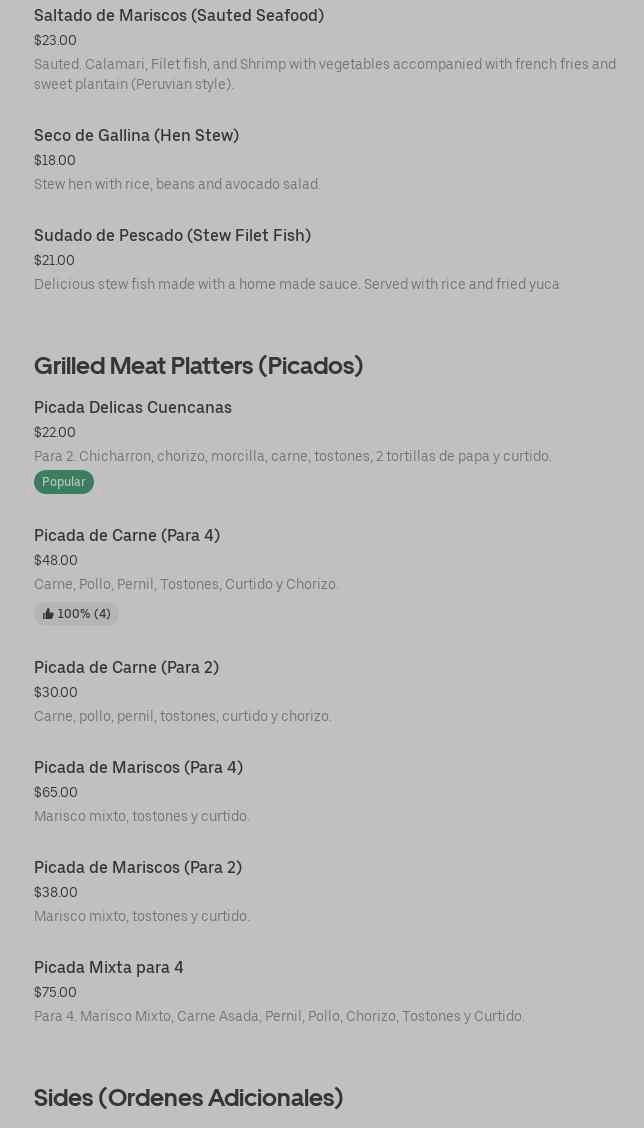Click thumbs-up icon under Picada de Carne

pos(48,614)
